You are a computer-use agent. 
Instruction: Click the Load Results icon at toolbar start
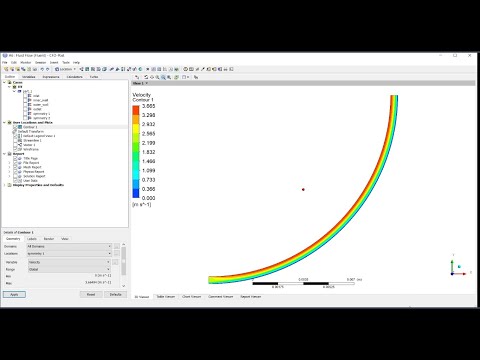pos(6,69)
